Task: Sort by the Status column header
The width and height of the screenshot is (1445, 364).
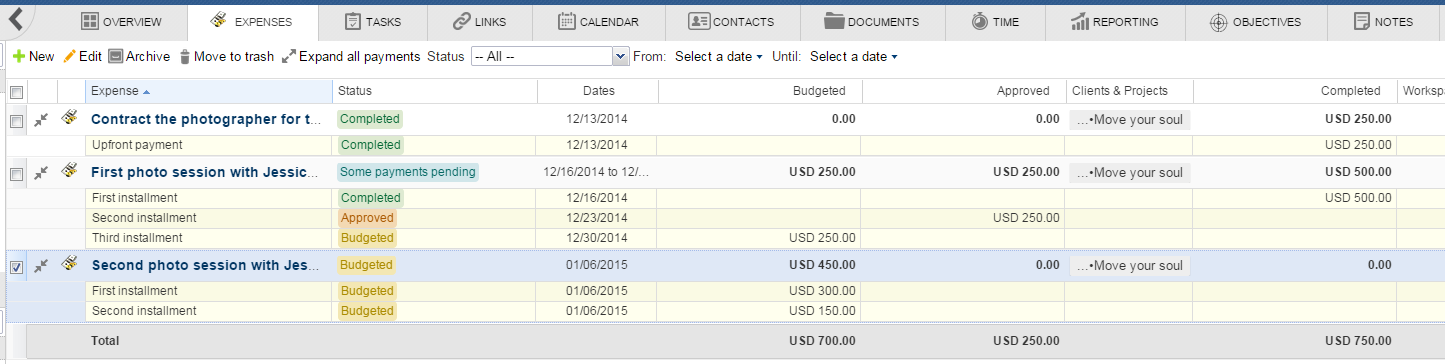Action: click(435, 91)
